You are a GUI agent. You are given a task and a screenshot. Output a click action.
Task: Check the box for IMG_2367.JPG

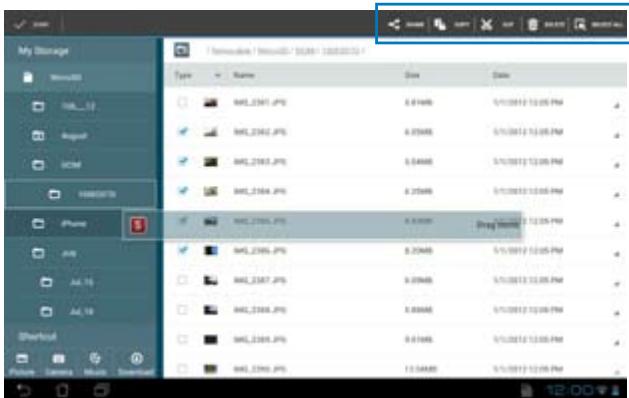(183, 280)
